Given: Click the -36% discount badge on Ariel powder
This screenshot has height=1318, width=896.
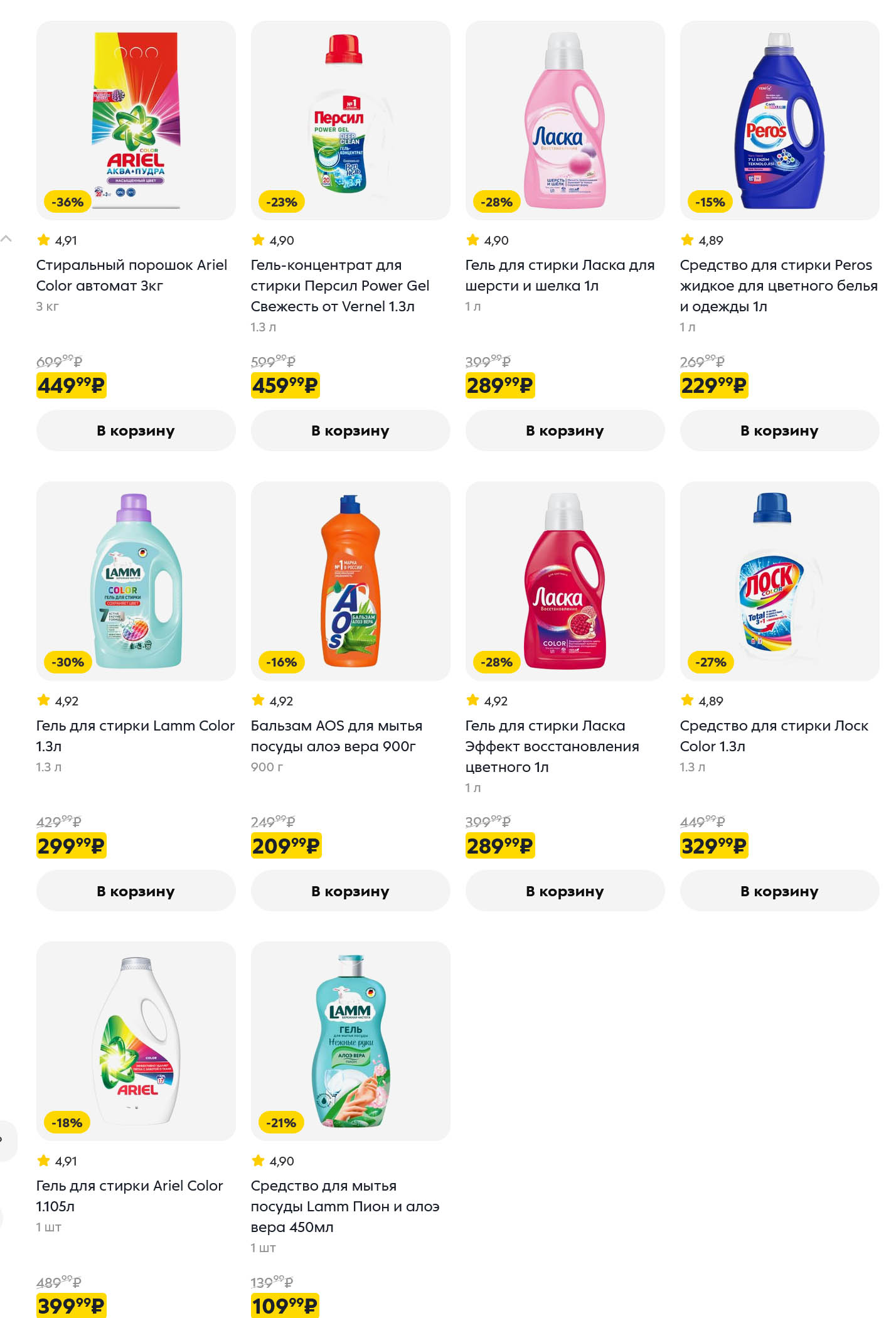Looking at the screenshot, I should pos(67,202).
